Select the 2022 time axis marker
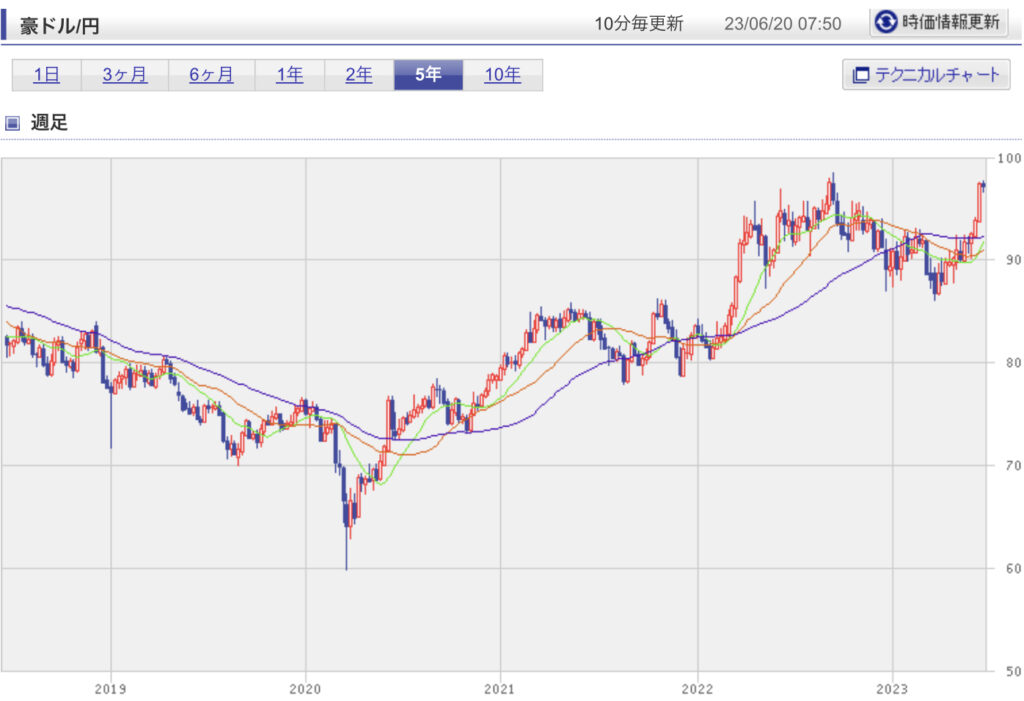The image size is (1024, 701). tap(696, 688)
